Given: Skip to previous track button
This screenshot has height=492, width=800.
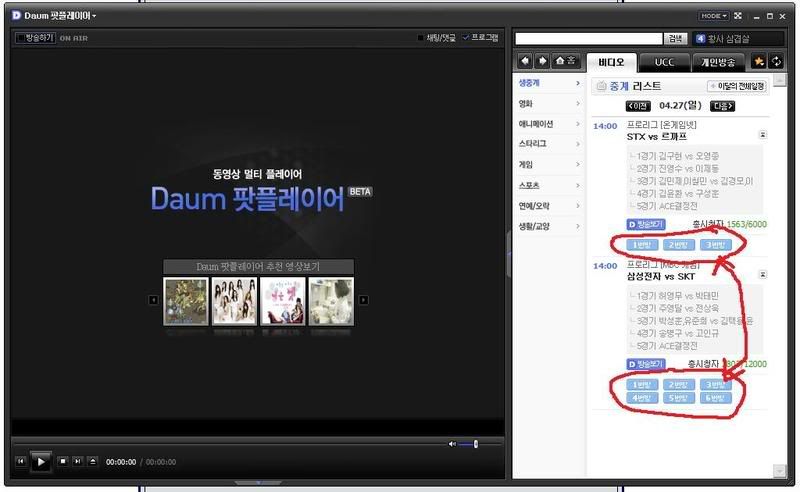Looking at the screenshot, I should [x=20, y=461].
